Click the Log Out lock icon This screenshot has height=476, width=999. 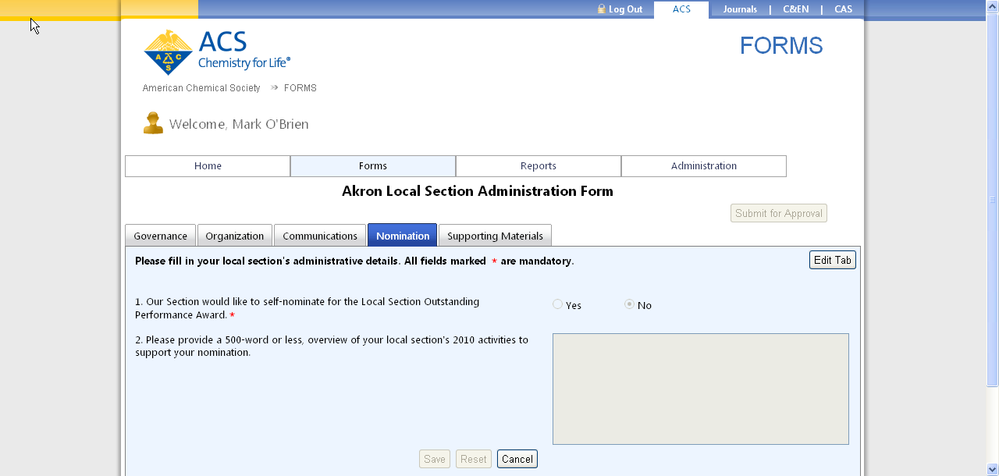pos(601,9)
